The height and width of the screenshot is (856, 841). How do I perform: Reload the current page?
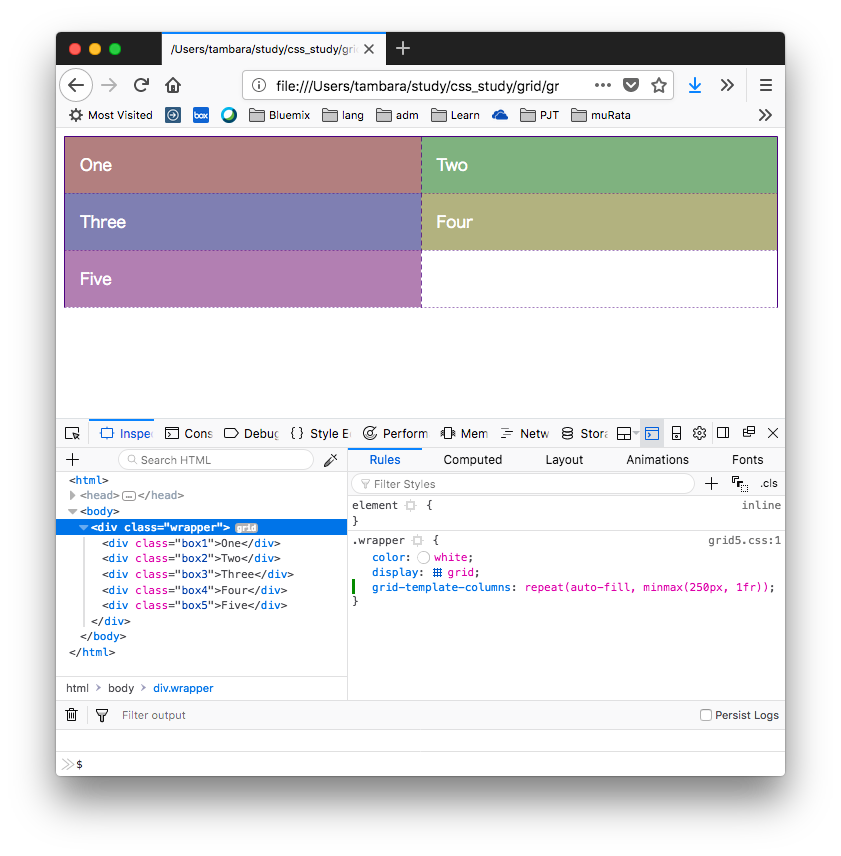coord(141,85)
